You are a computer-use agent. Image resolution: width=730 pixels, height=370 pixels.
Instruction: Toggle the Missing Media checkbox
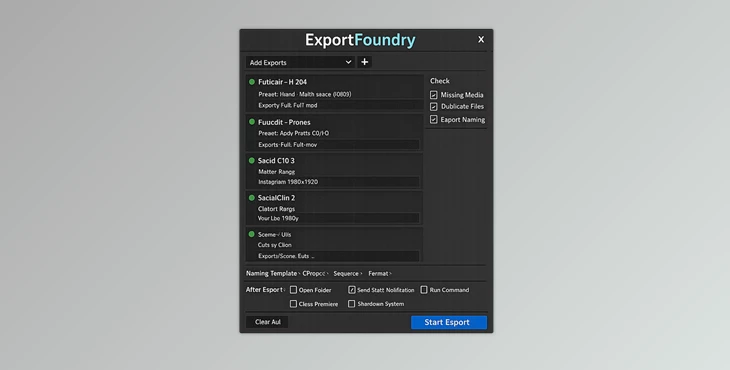click(x=433, y=95)
